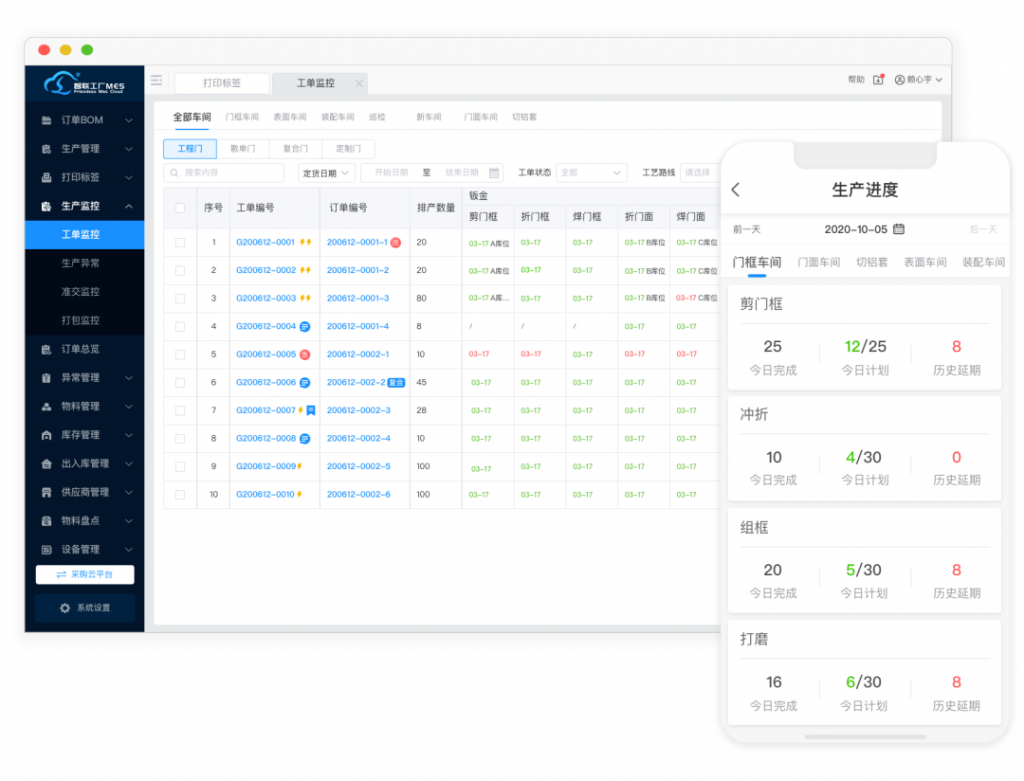Open work order link G200612-0001

coord(265,242)
